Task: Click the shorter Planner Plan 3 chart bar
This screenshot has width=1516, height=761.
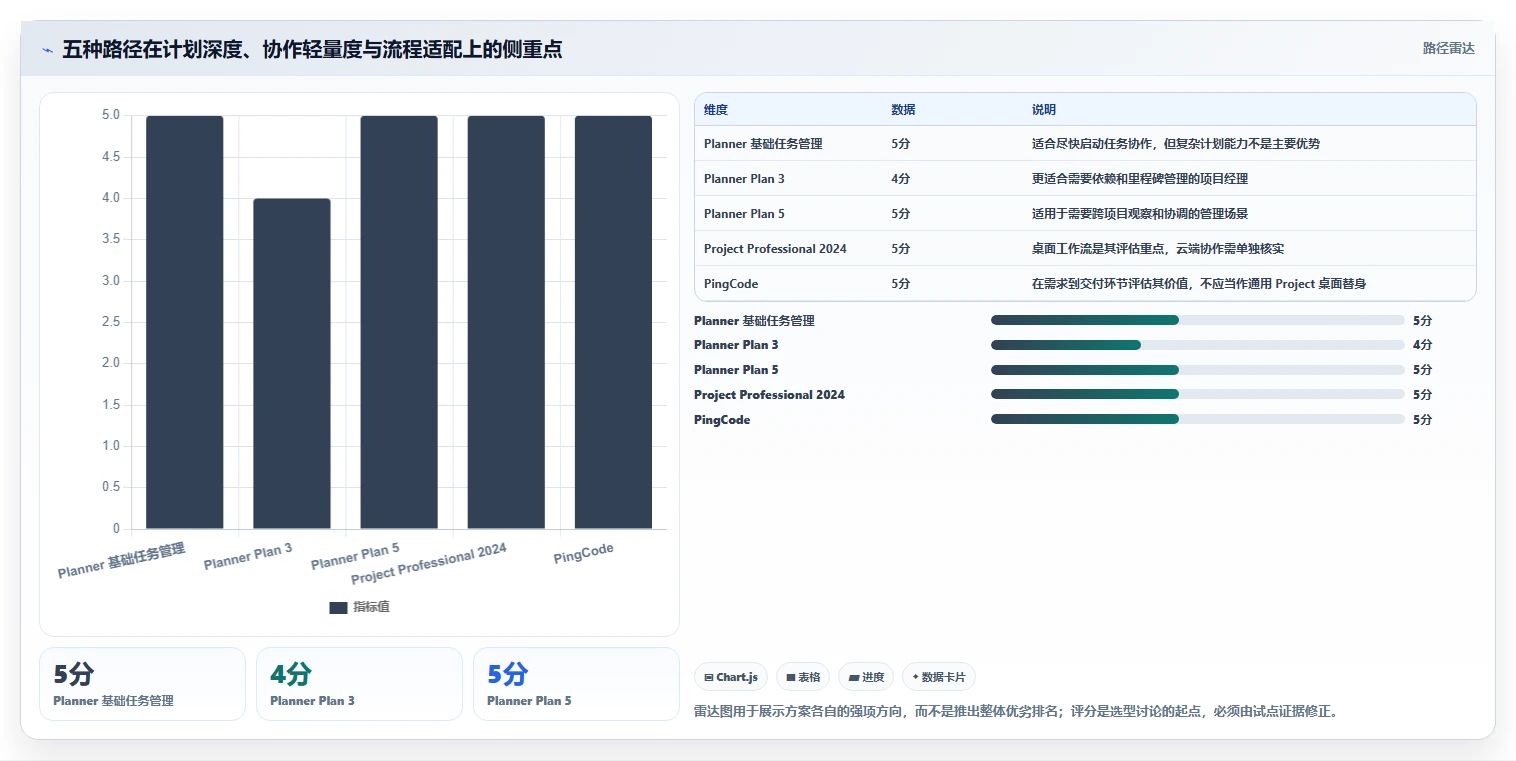Action: [x=291, y=364]
